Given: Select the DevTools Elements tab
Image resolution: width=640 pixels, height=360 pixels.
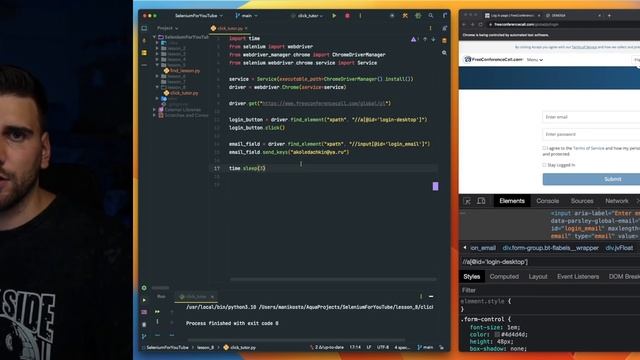Looking at the screenshot, I should click(x=512, y=201).
